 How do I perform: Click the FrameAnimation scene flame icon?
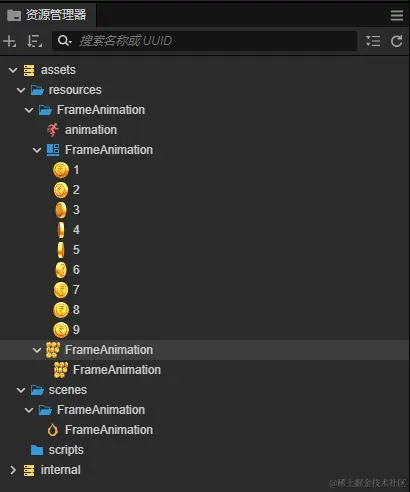pyautogui.click(x=53, y=430)
